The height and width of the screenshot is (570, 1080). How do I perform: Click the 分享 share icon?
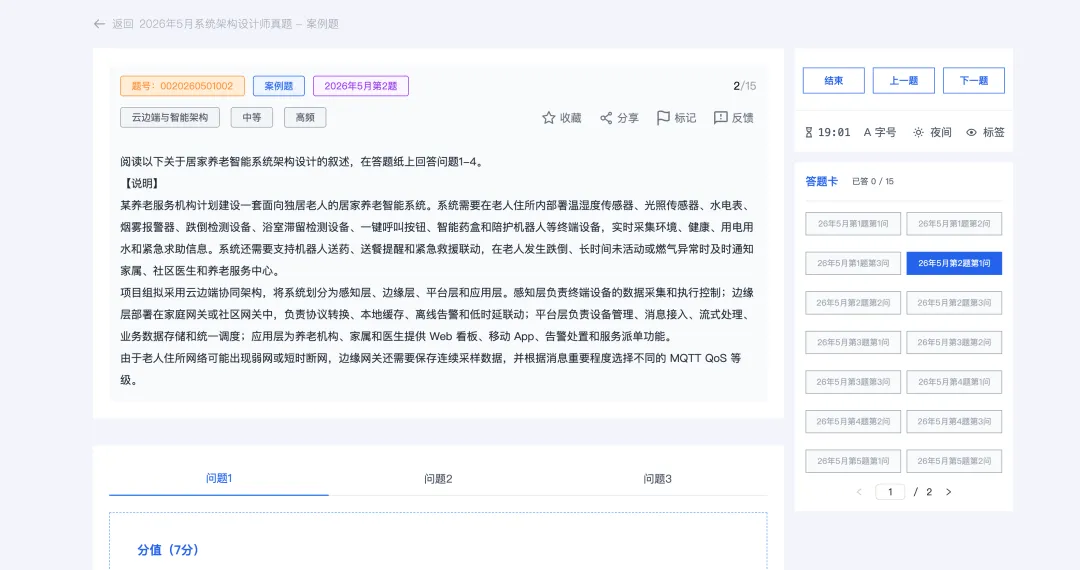coord(606,118)
